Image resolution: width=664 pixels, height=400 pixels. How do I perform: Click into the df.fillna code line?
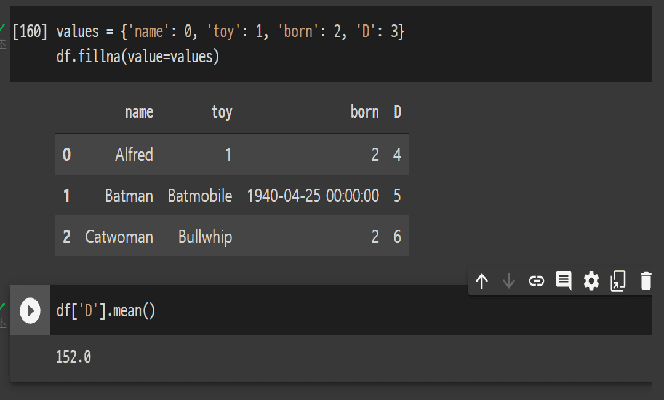point(138,57)
